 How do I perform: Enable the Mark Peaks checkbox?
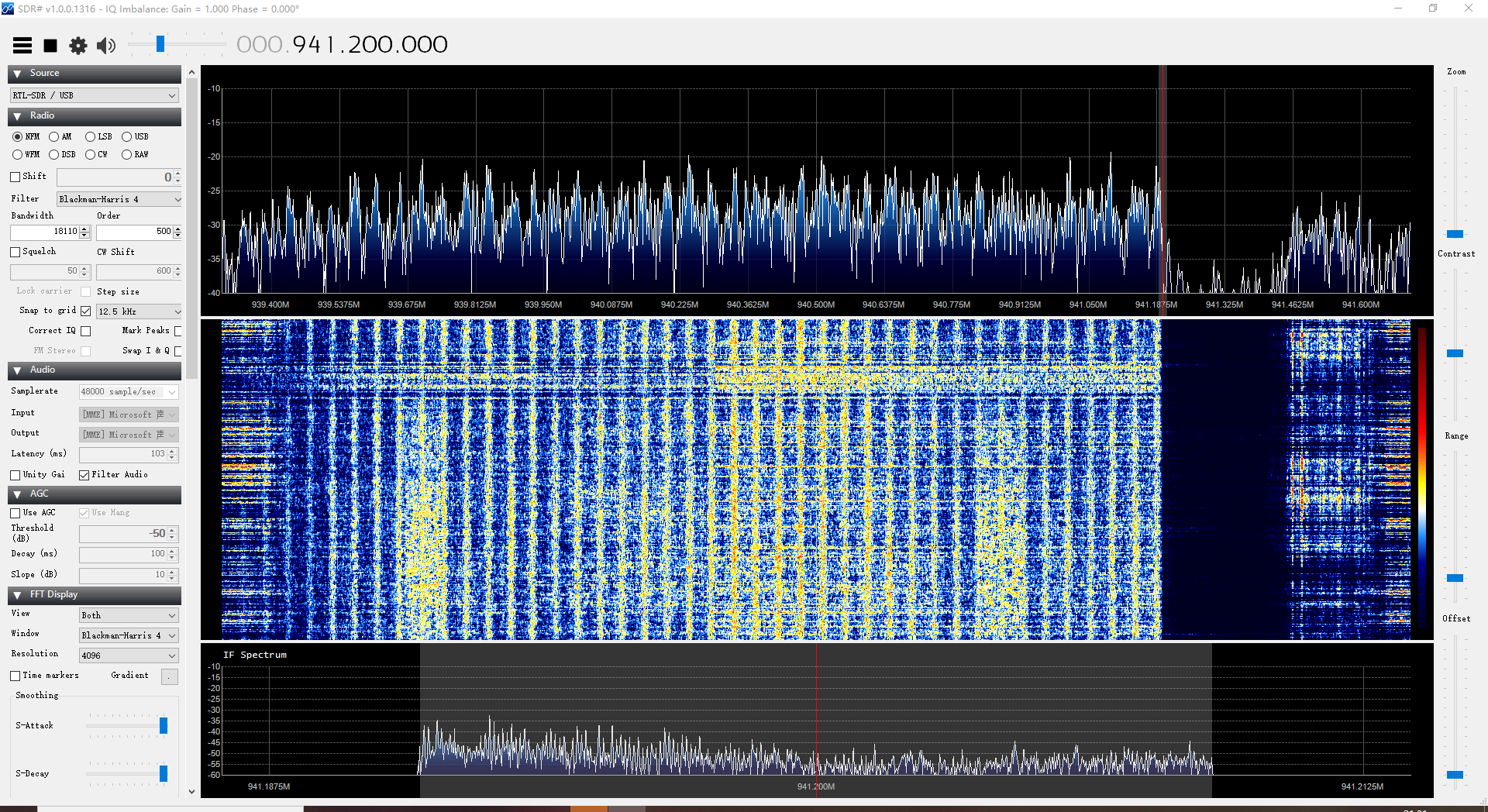click(x=177, y=331)
